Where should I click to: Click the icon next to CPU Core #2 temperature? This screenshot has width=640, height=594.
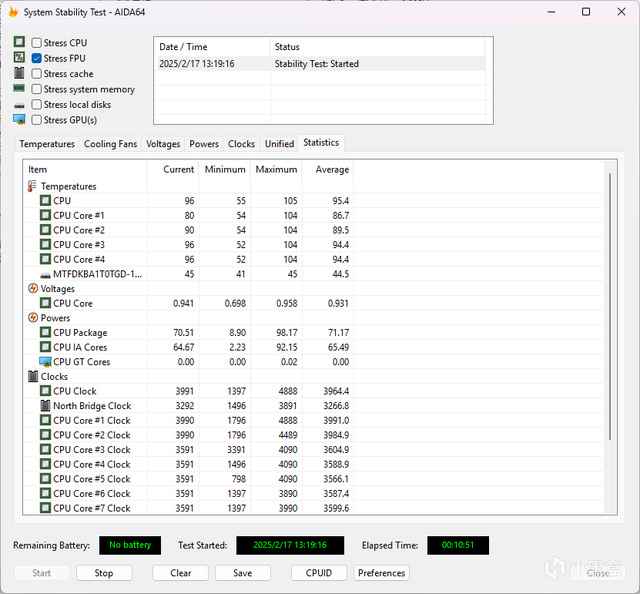45,230
